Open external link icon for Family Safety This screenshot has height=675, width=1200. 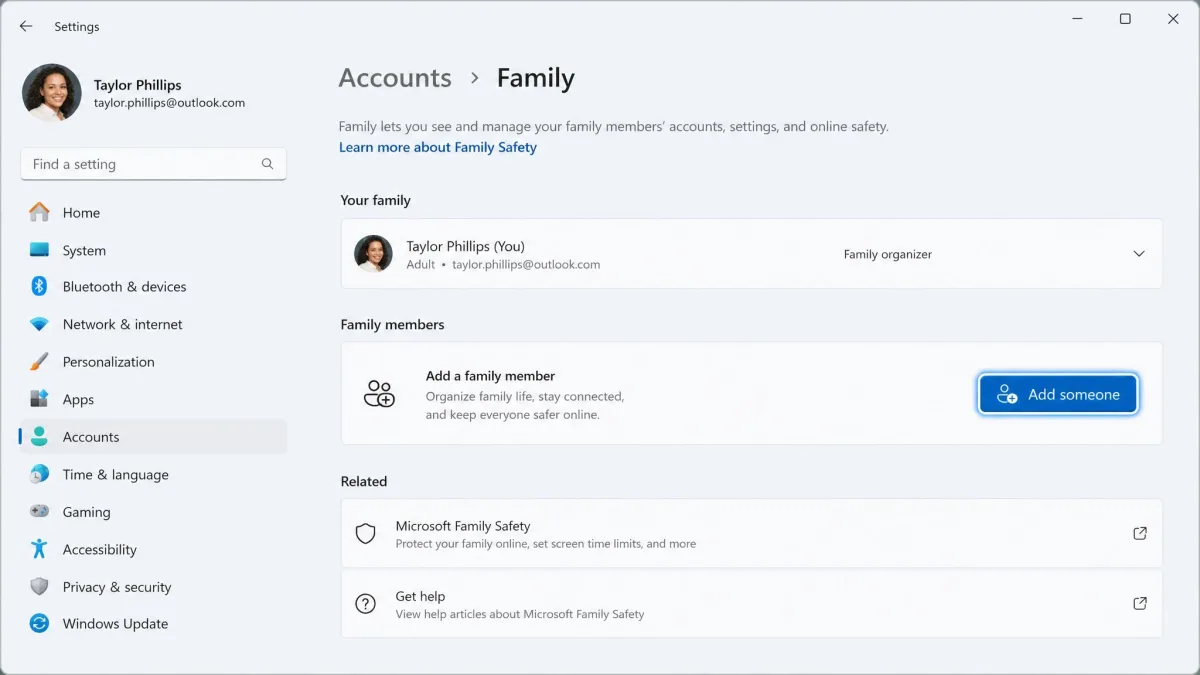click(x=1140, y=533)
